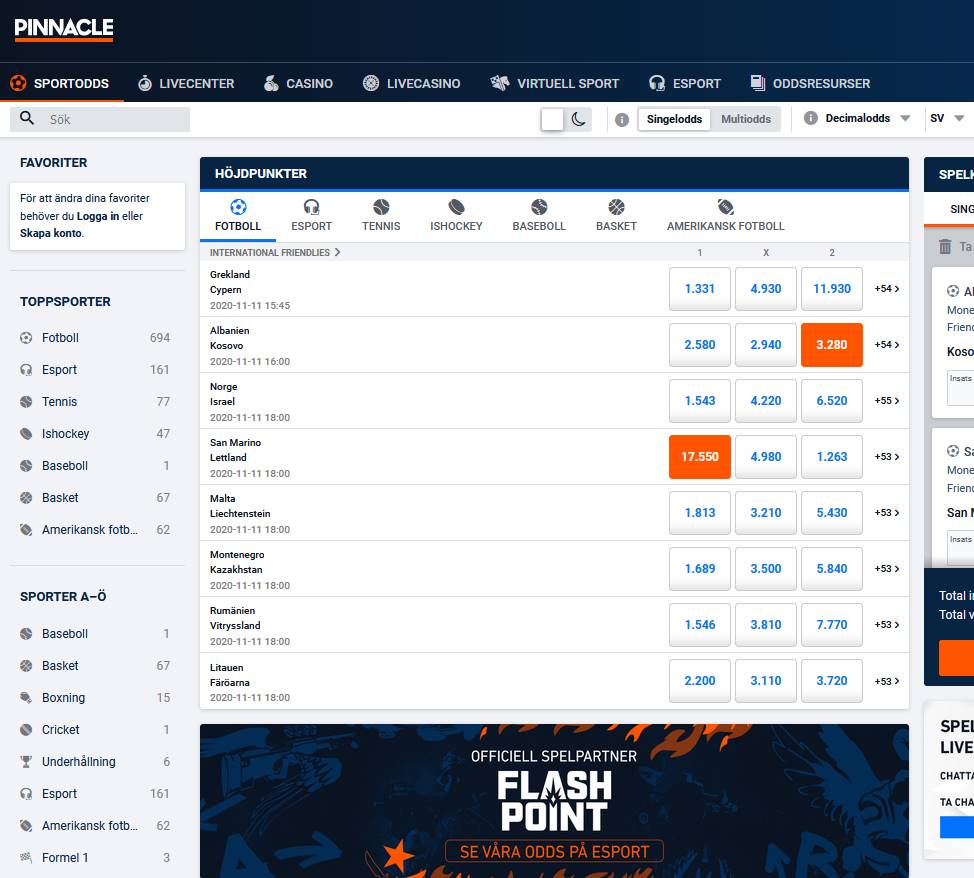
Task: Click info icon next to Decimalodds
Action: click(x=811, y=118)
